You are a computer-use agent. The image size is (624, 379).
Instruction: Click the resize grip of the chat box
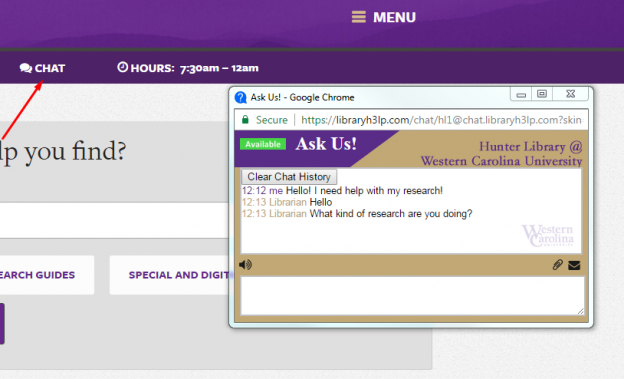(581, 311)
